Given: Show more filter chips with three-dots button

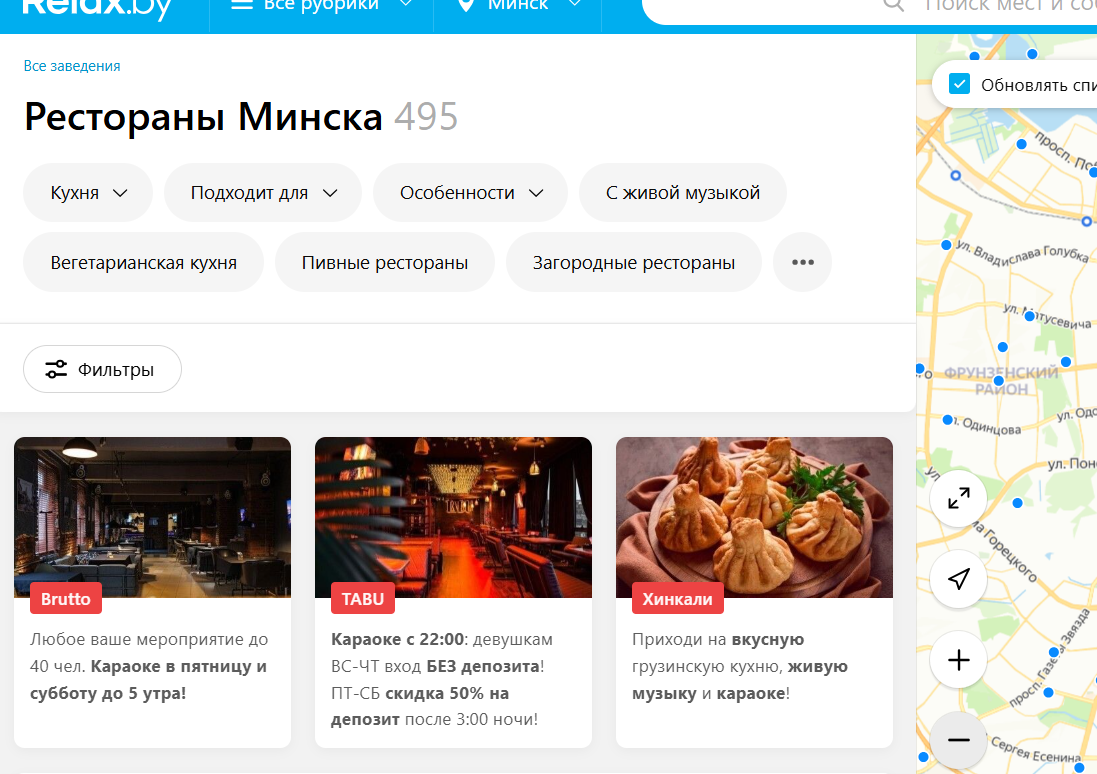Looking at the screenshot, I should (802, 262).
